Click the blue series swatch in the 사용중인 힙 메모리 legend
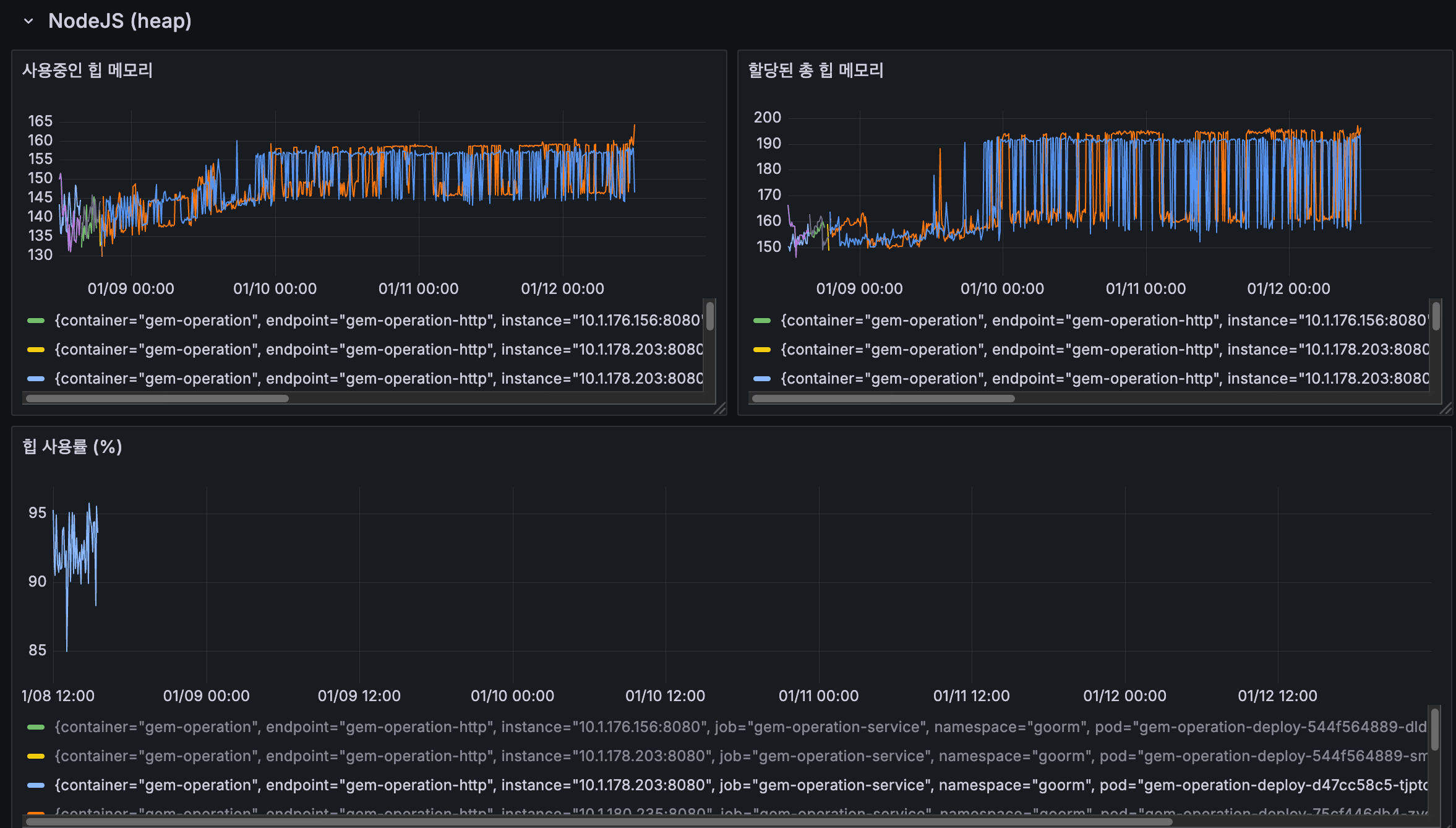 (x=36, y=379)
